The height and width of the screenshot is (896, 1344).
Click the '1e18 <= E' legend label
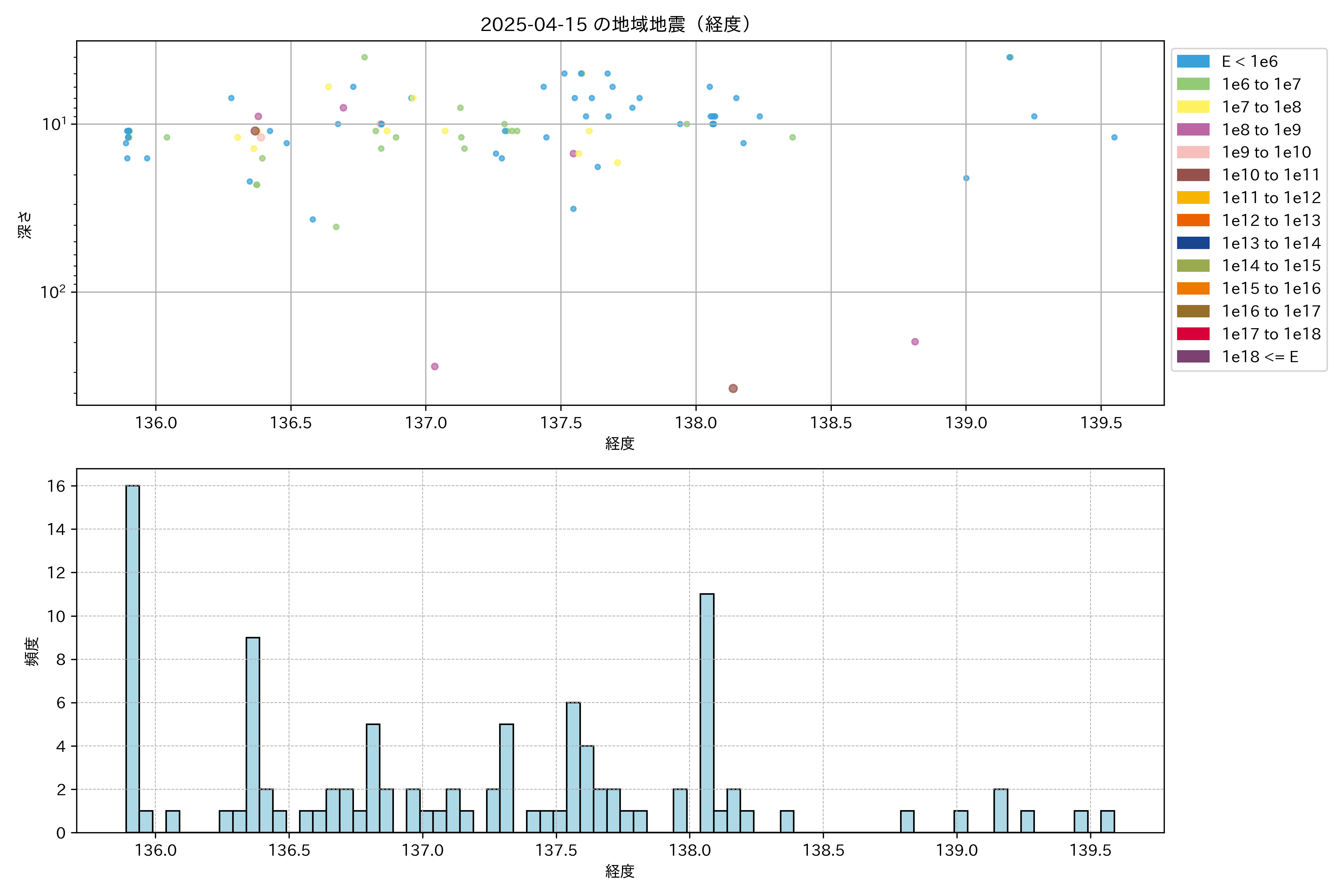tap(1259, 357)
